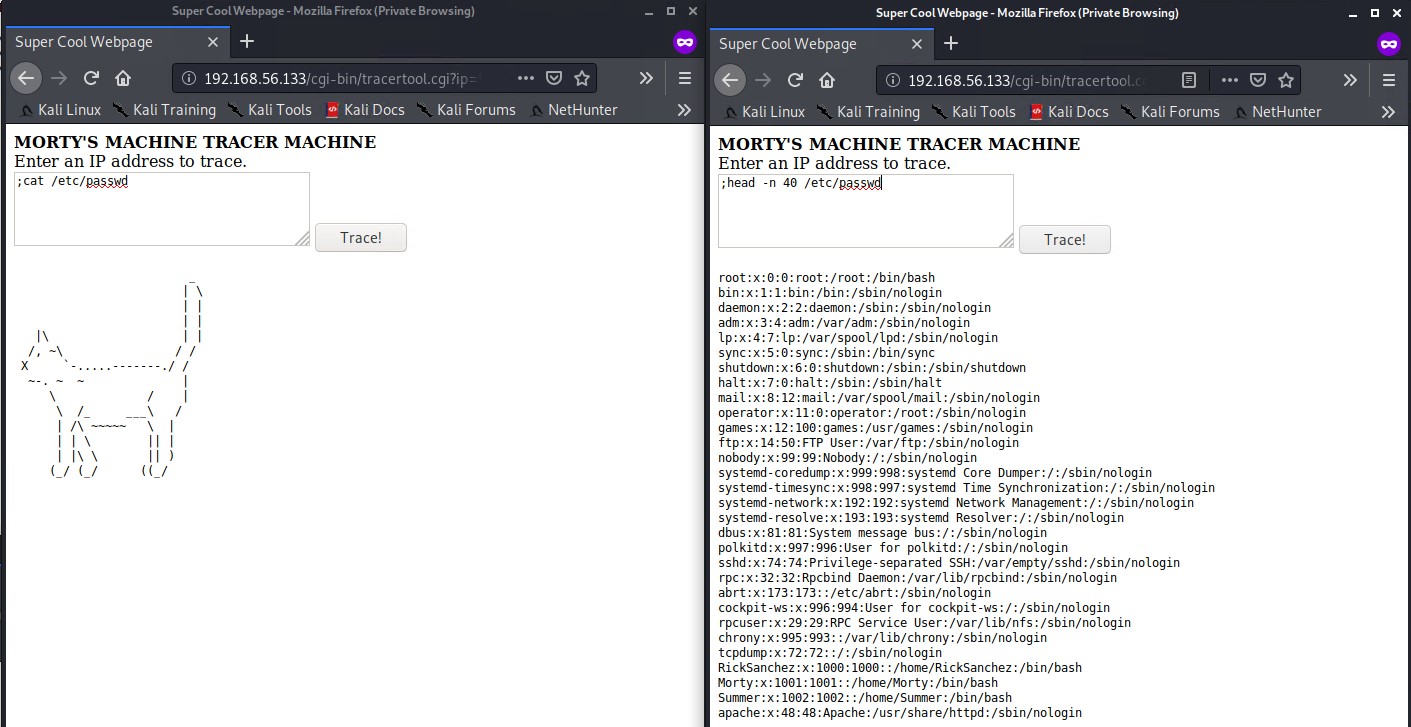Open Kali Training bookmark in right window

868,112
